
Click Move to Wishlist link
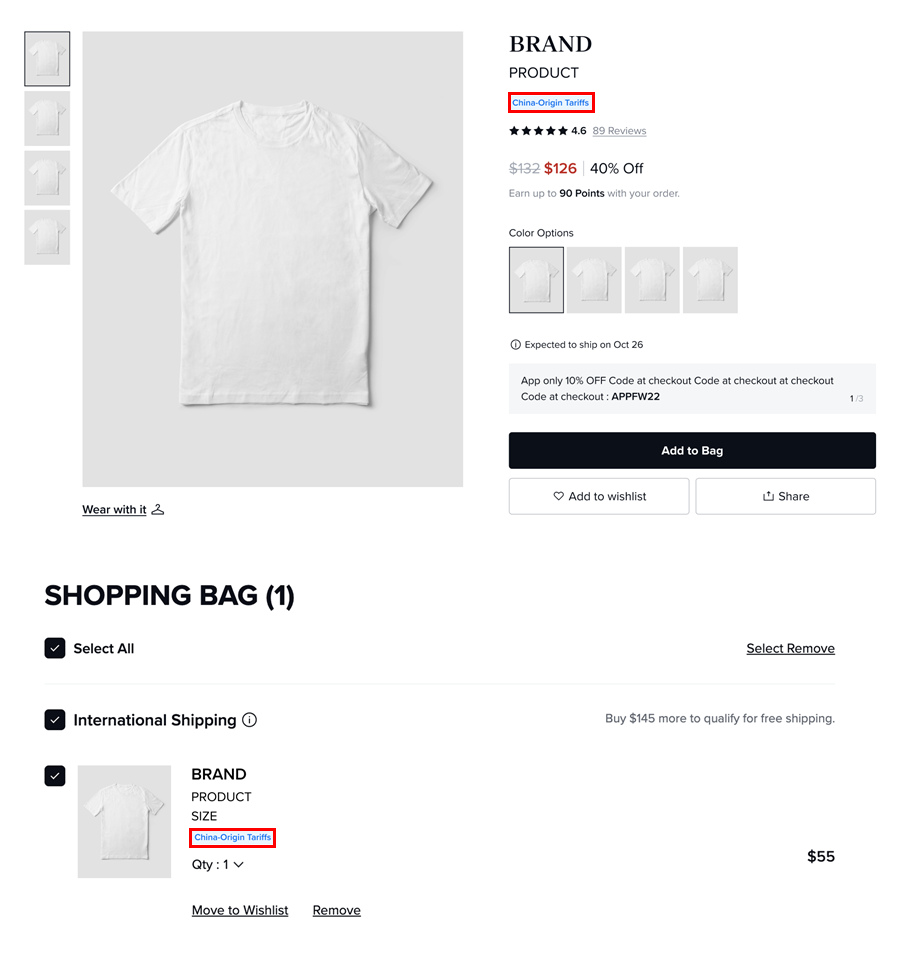[240, 910]
